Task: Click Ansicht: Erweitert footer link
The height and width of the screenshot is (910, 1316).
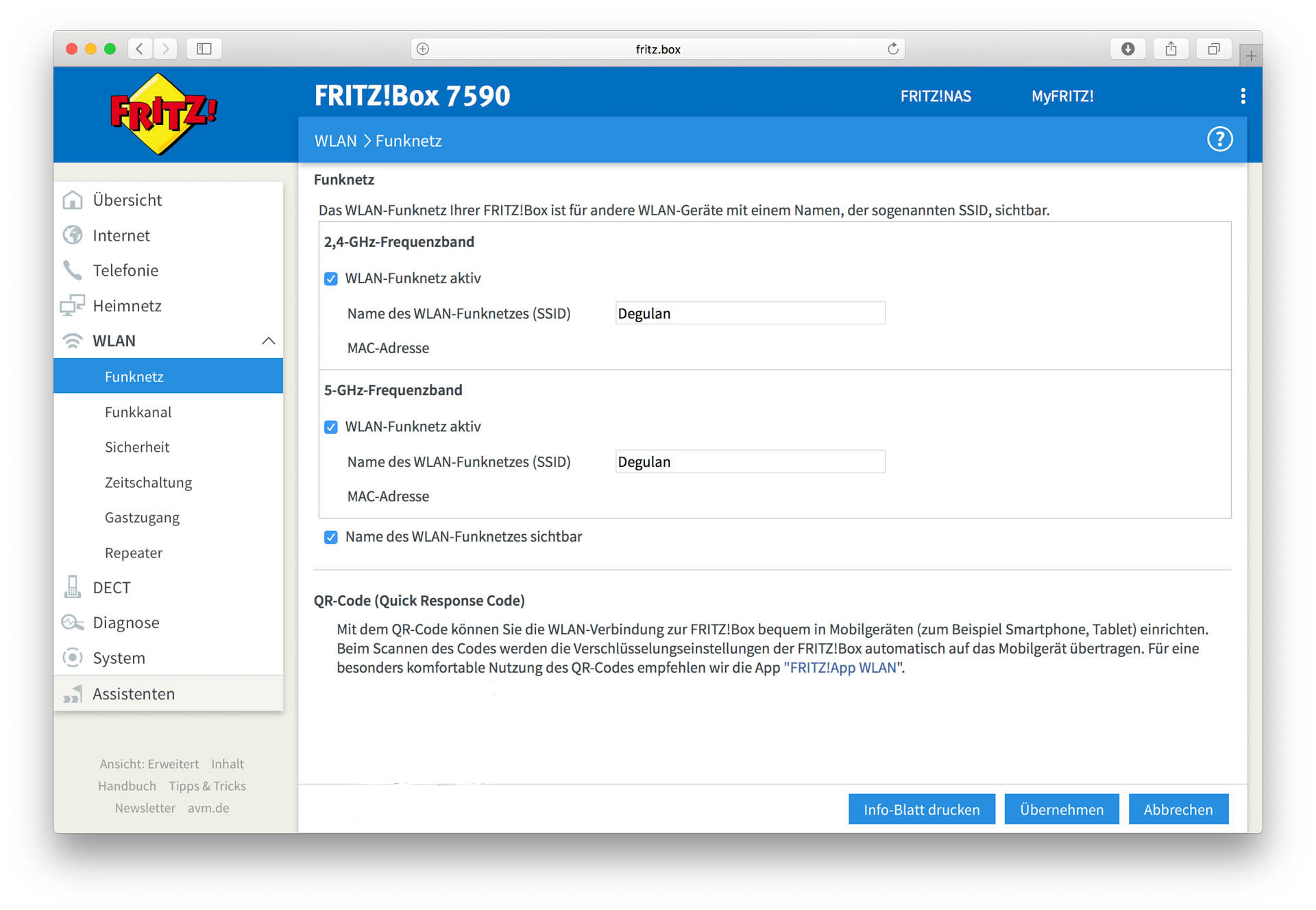Action: [149, 764]
